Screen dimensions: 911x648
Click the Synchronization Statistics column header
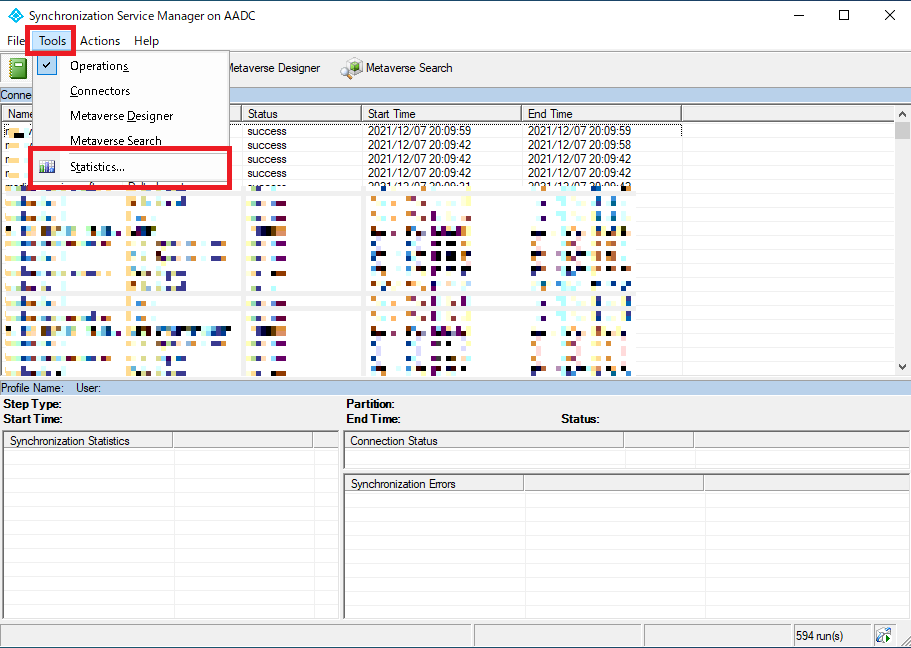(88, 441)
